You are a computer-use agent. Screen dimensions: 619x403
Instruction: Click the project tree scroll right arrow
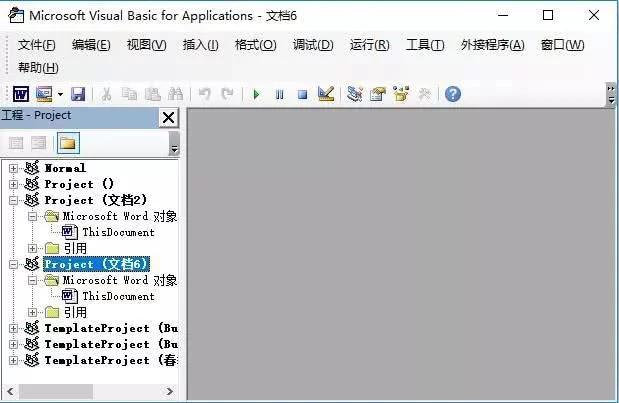(170, 392)
